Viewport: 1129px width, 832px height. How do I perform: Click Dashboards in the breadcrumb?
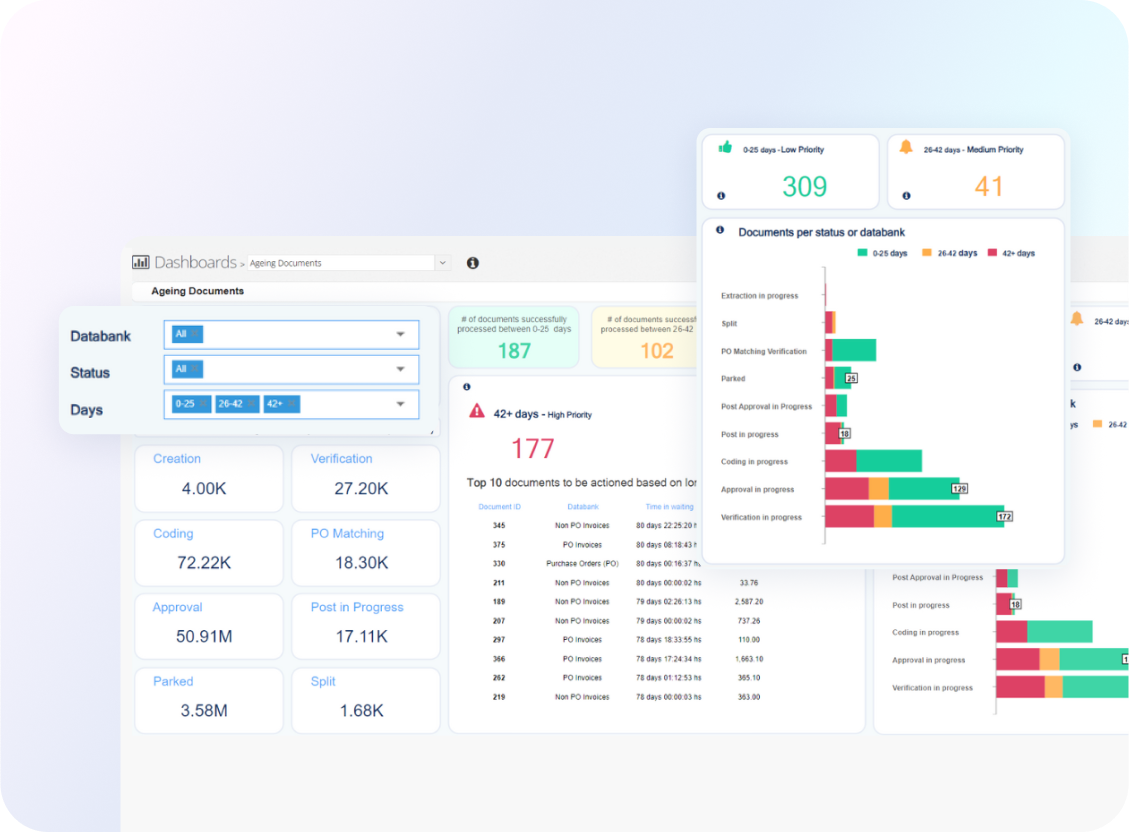point(195,262)
